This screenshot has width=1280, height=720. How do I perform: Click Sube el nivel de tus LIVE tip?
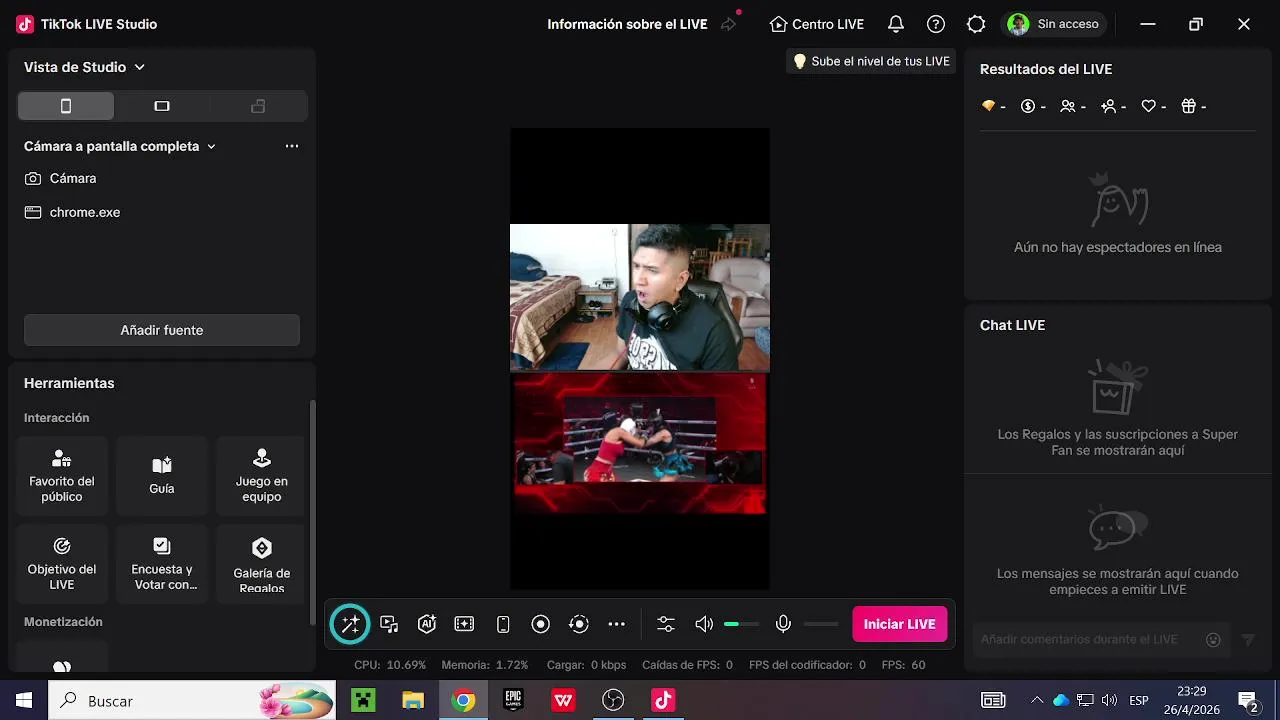(871, 61)
